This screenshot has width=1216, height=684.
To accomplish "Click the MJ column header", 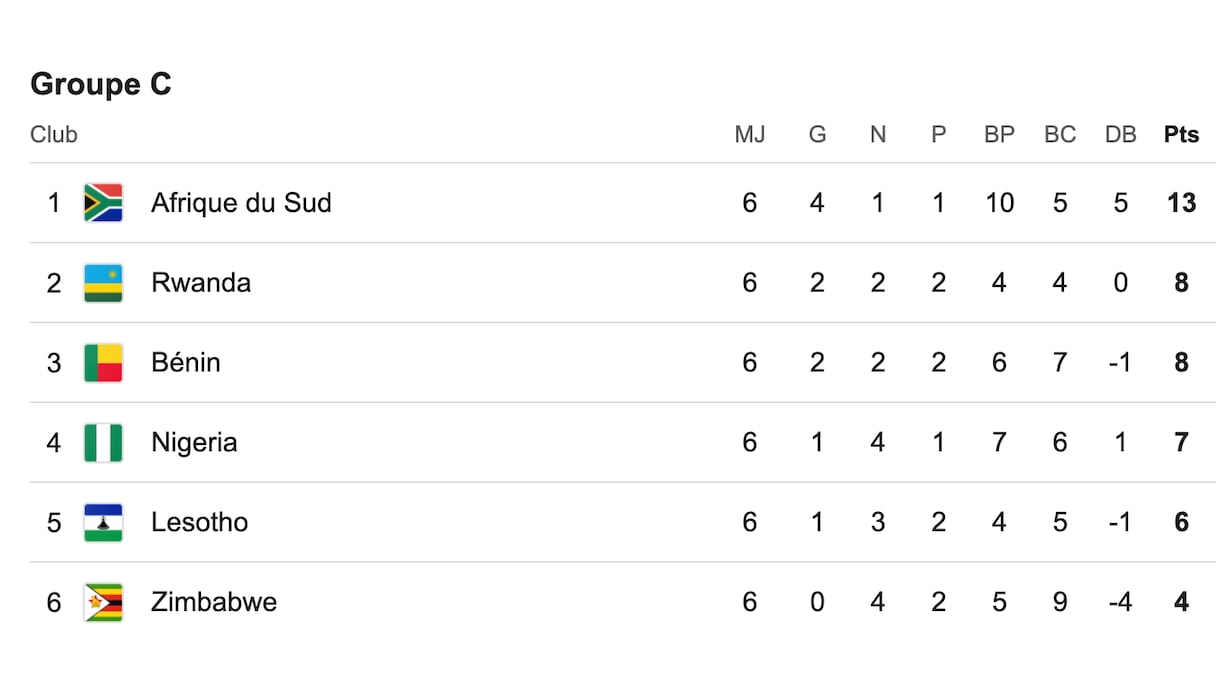I will click(x=750, y=135).
